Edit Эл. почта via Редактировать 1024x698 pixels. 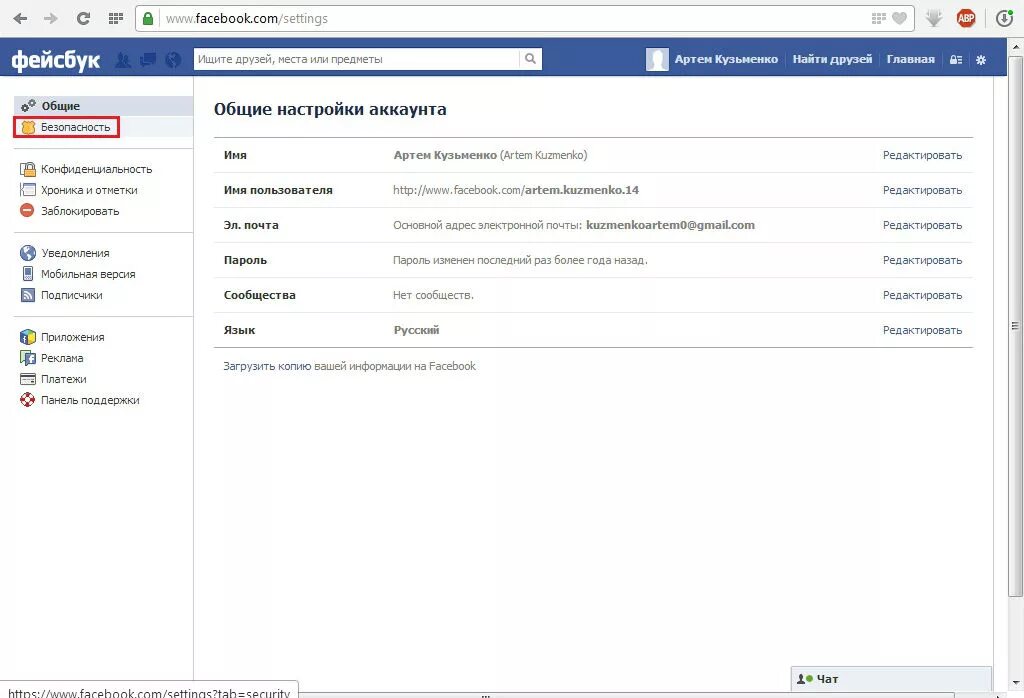coord(922,225)
